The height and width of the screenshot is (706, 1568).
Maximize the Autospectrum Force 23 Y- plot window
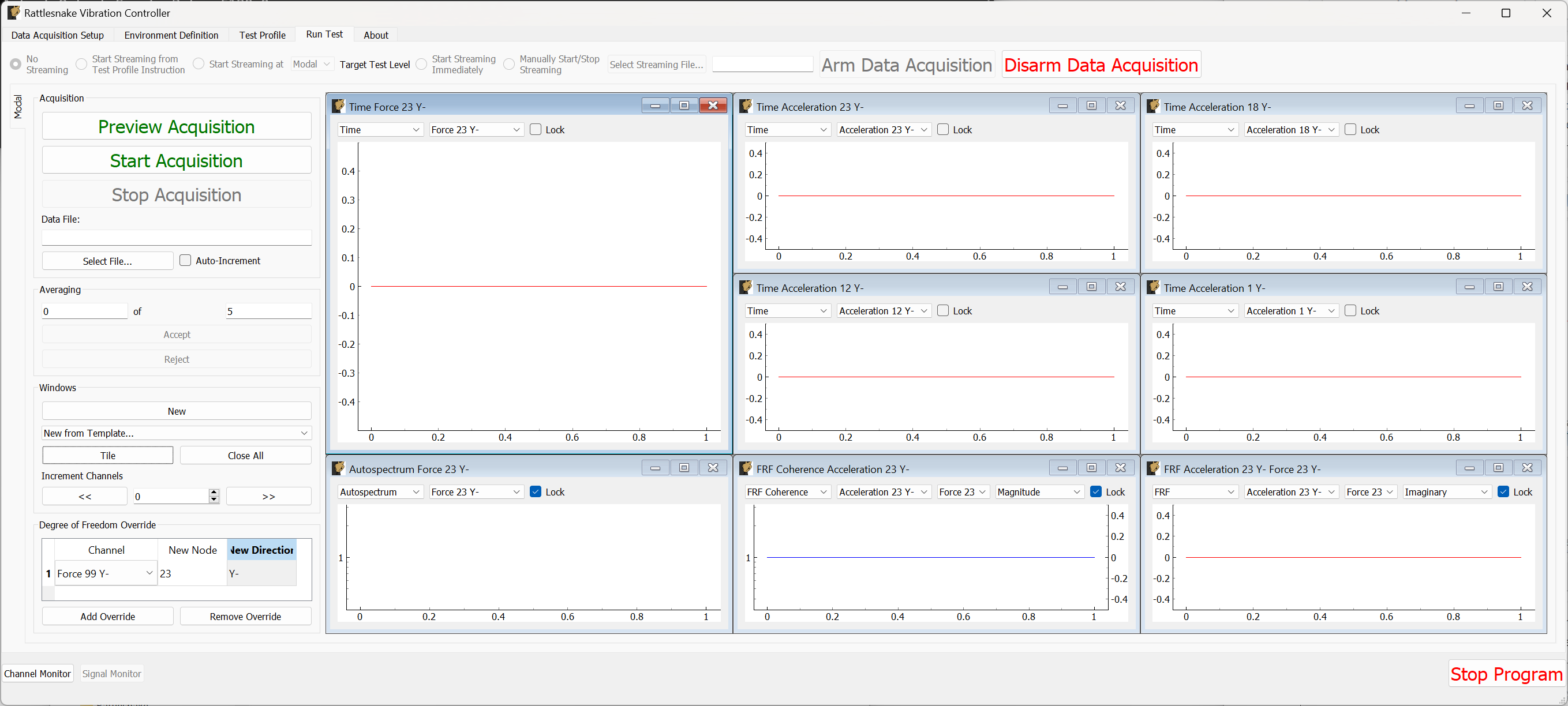coord(683,467)
